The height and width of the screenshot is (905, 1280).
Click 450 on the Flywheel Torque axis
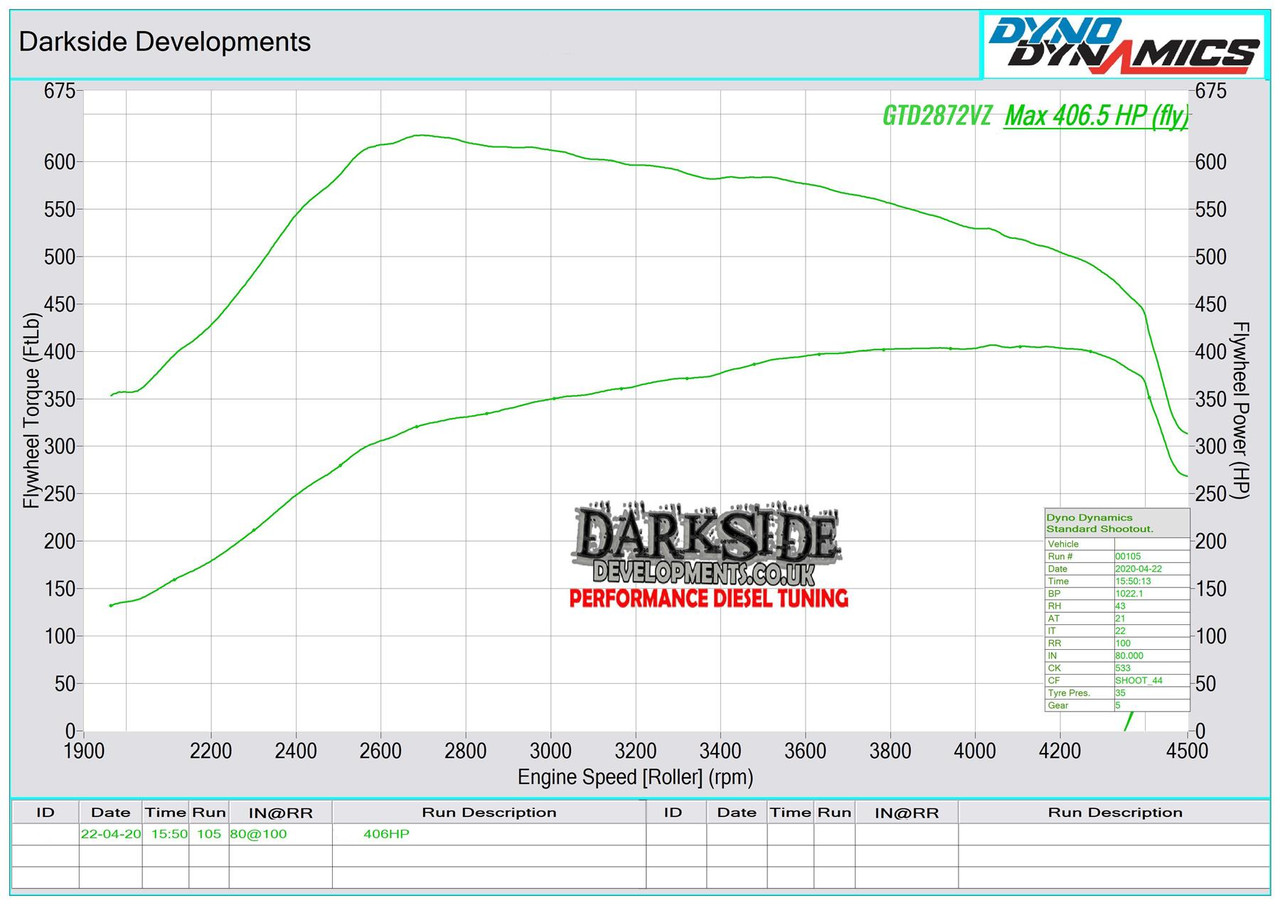point(60,305)
